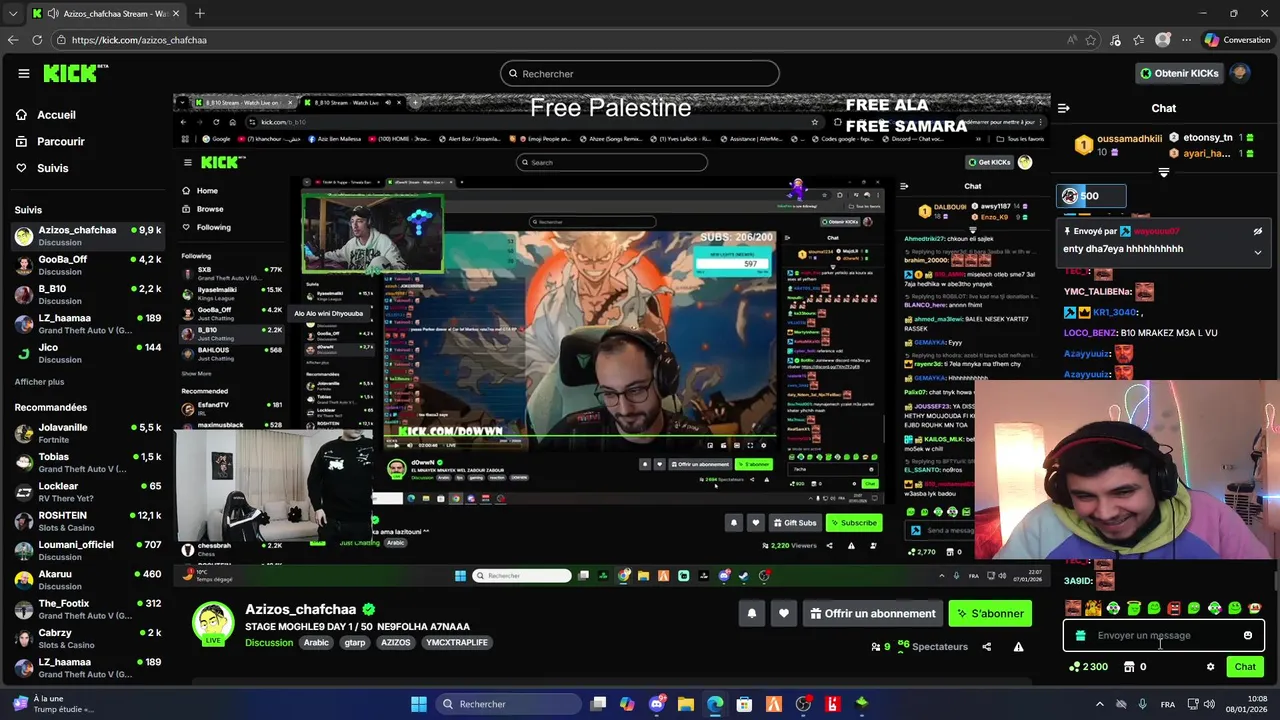Open the hamburger sidebar menu
Screen dimensions: 1280x720
[x=23, y=73]
